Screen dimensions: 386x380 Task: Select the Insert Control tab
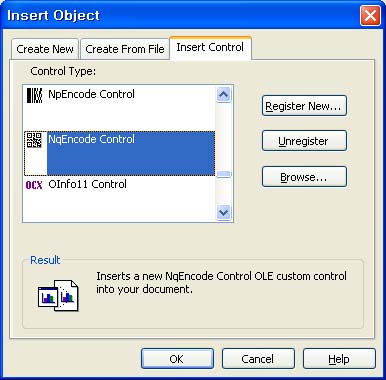(x=210, y=48)
